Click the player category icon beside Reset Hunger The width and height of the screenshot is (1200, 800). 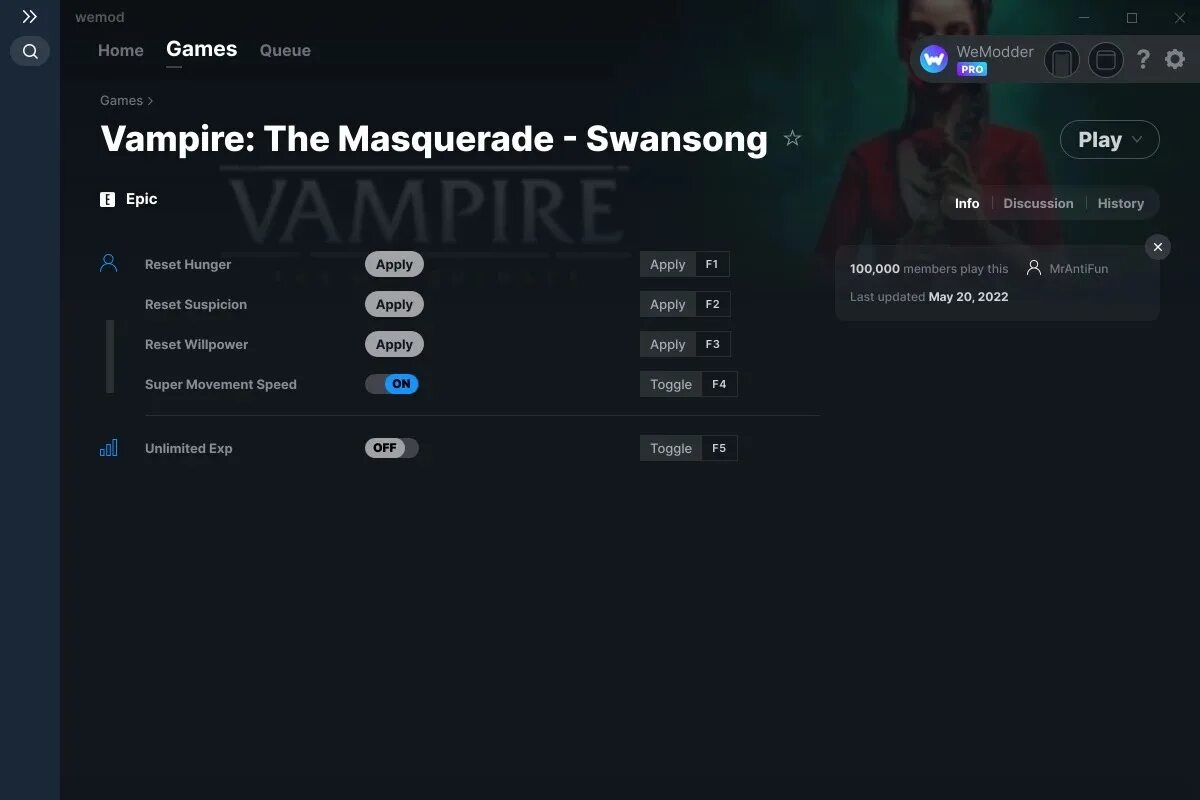(109, 263)
